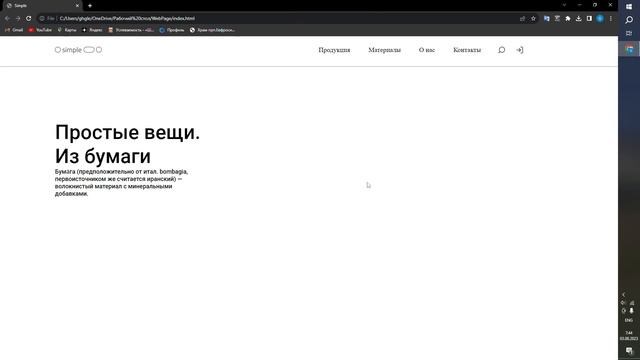The height and width of the screenshot is (360, 640).
Task: Go back using the browser back arrow
Action: [x=7, y=18]
